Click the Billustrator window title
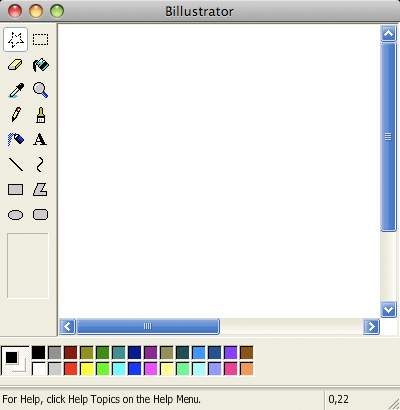400x410 pixels. click(199, 11)
